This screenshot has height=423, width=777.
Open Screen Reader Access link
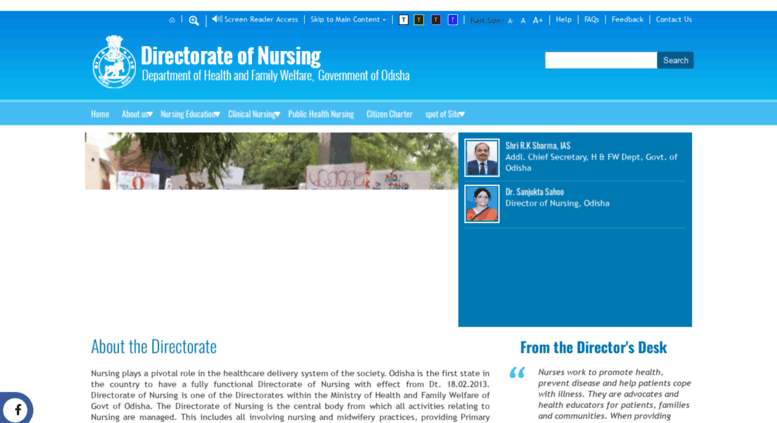pos(255,19)
